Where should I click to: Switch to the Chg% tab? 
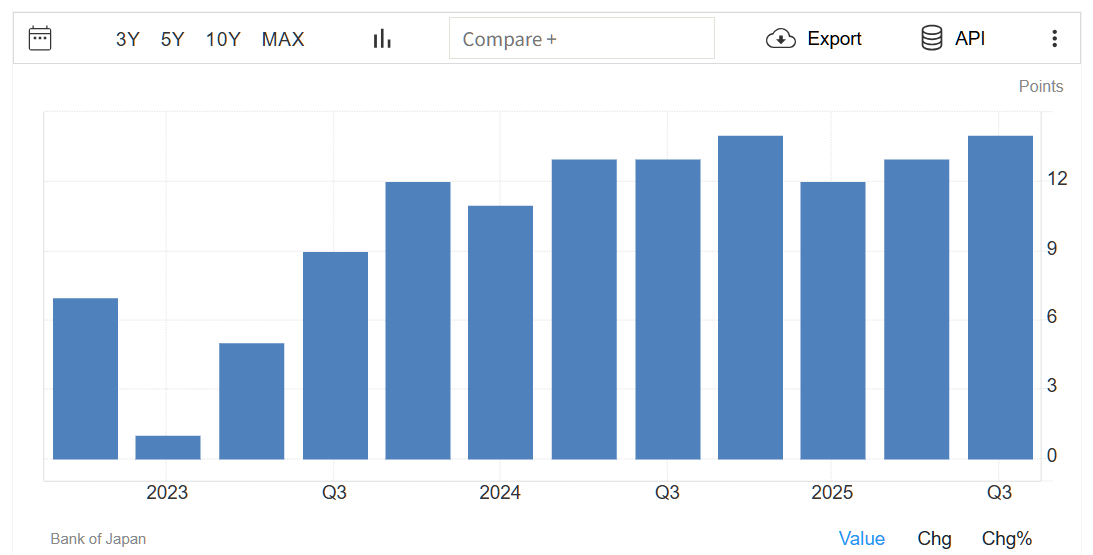[1006, 539]
